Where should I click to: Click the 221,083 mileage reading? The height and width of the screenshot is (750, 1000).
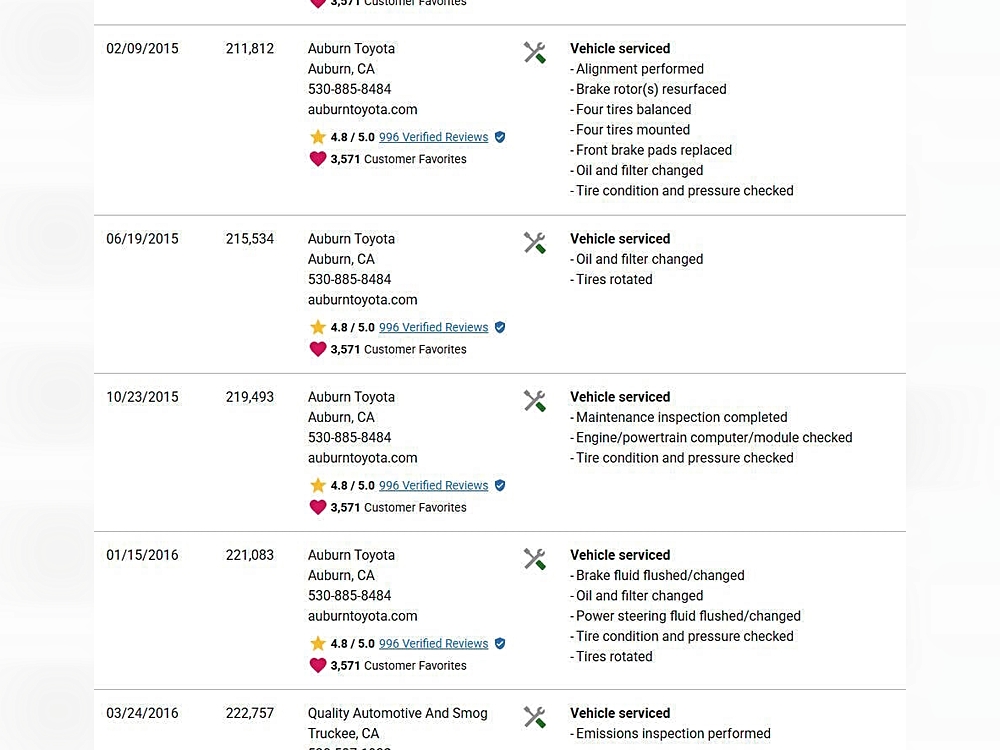[249, 555]
